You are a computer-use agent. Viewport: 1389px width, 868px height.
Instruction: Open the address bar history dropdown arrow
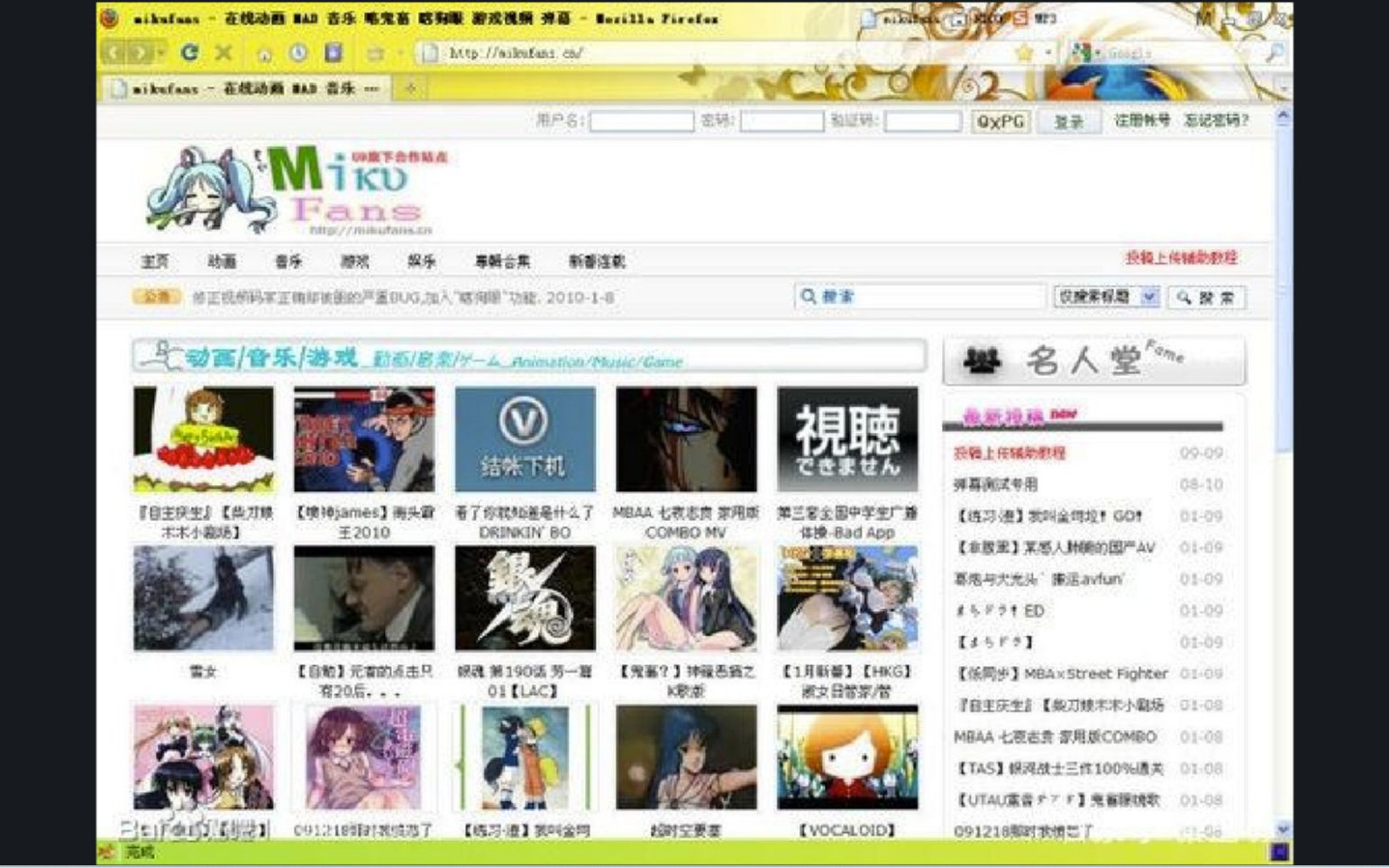1047,53
